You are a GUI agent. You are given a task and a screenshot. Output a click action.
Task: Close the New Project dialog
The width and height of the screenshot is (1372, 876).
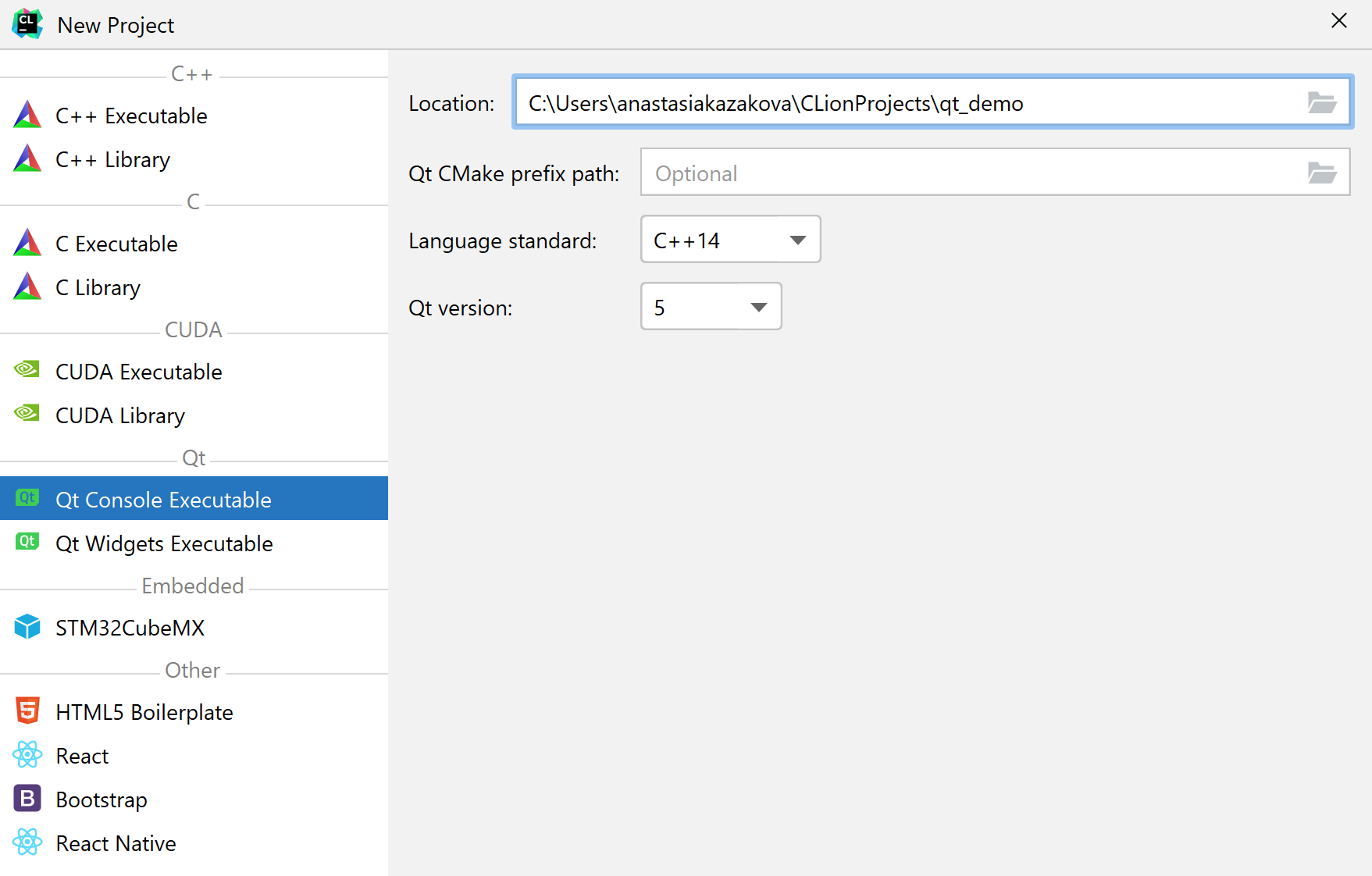coord(1338,21)
